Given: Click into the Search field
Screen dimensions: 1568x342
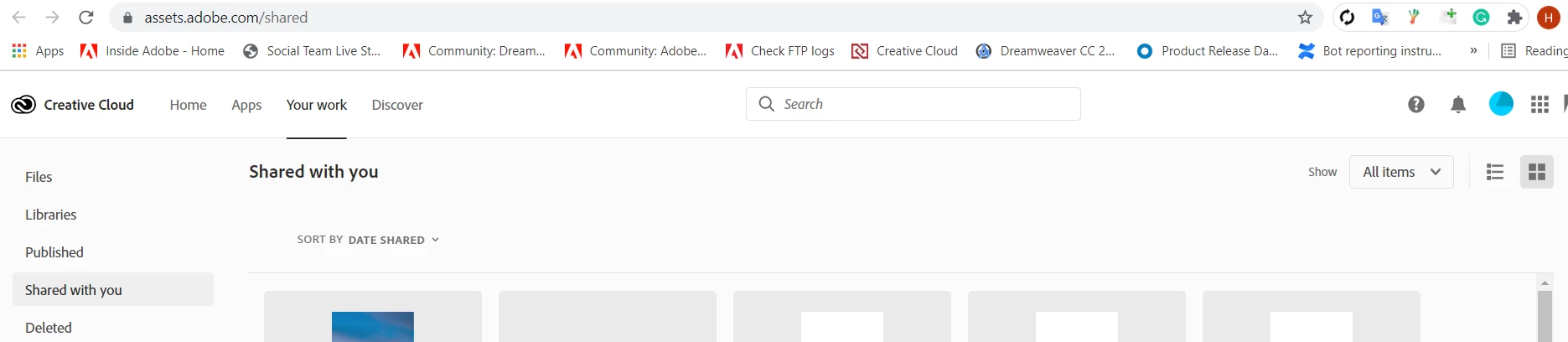Looking at the screenshot, I should (x=913, y=104).
